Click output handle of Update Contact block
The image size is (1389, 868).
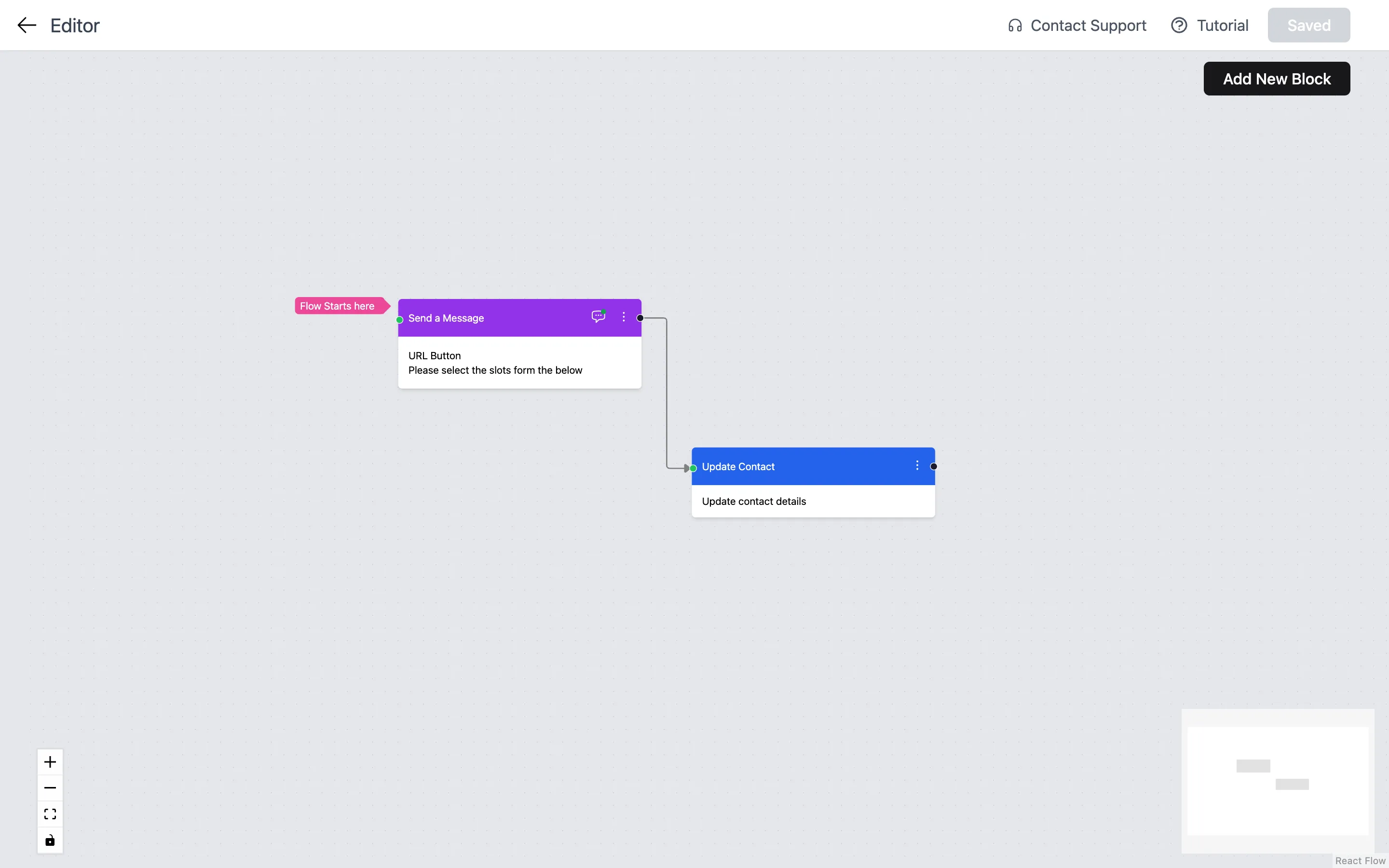(933, 467)
